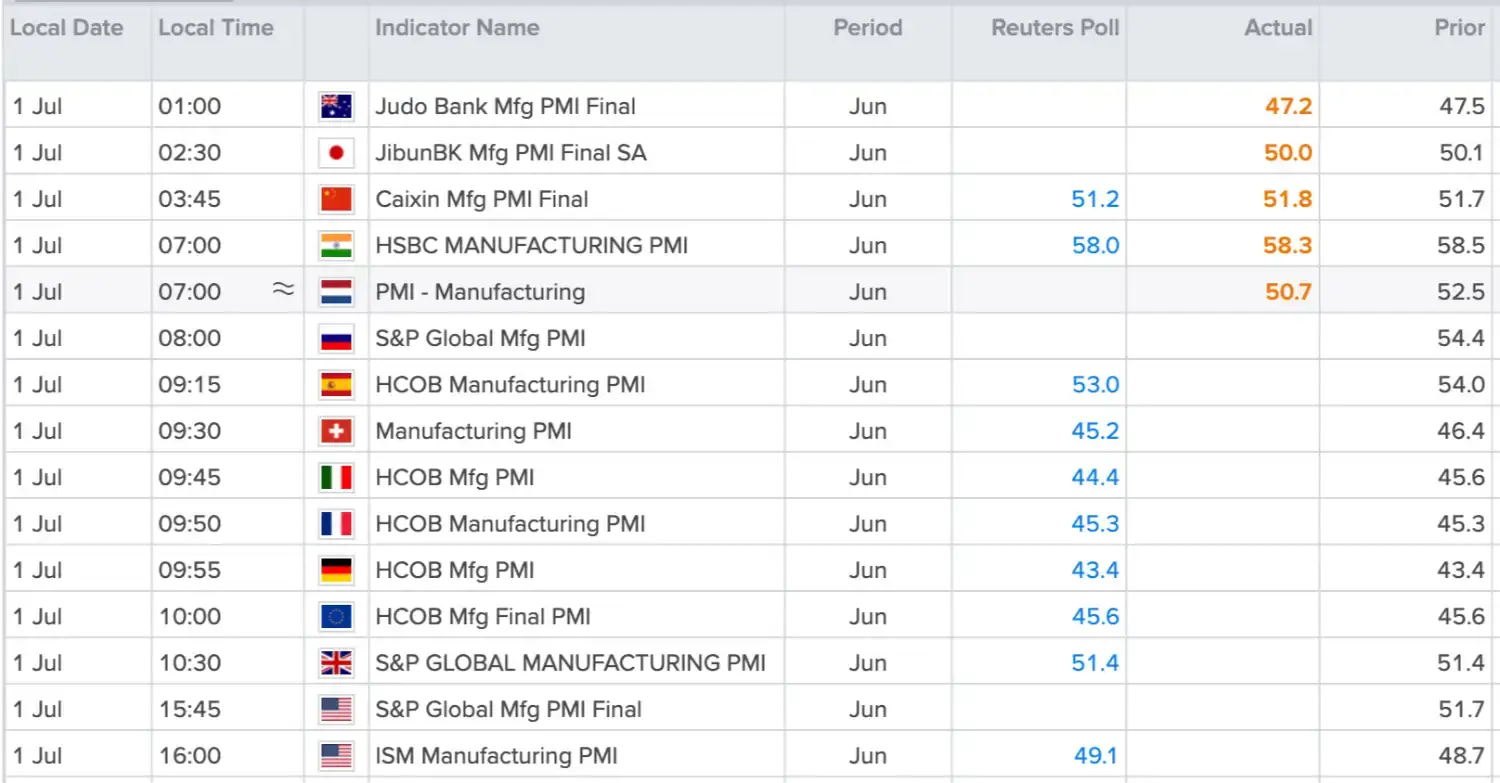Sort by the Prior column header

1460,28
